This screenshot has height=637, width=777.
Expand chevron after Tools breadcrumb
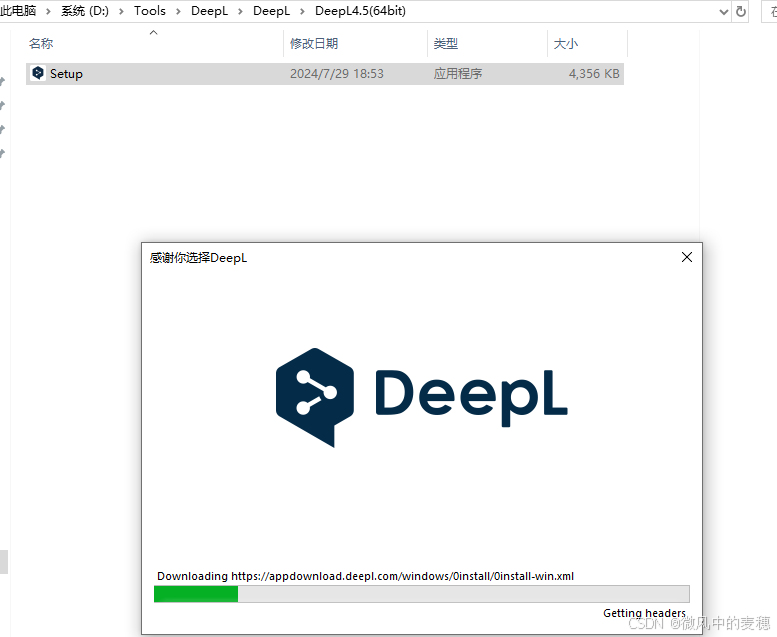178,11
